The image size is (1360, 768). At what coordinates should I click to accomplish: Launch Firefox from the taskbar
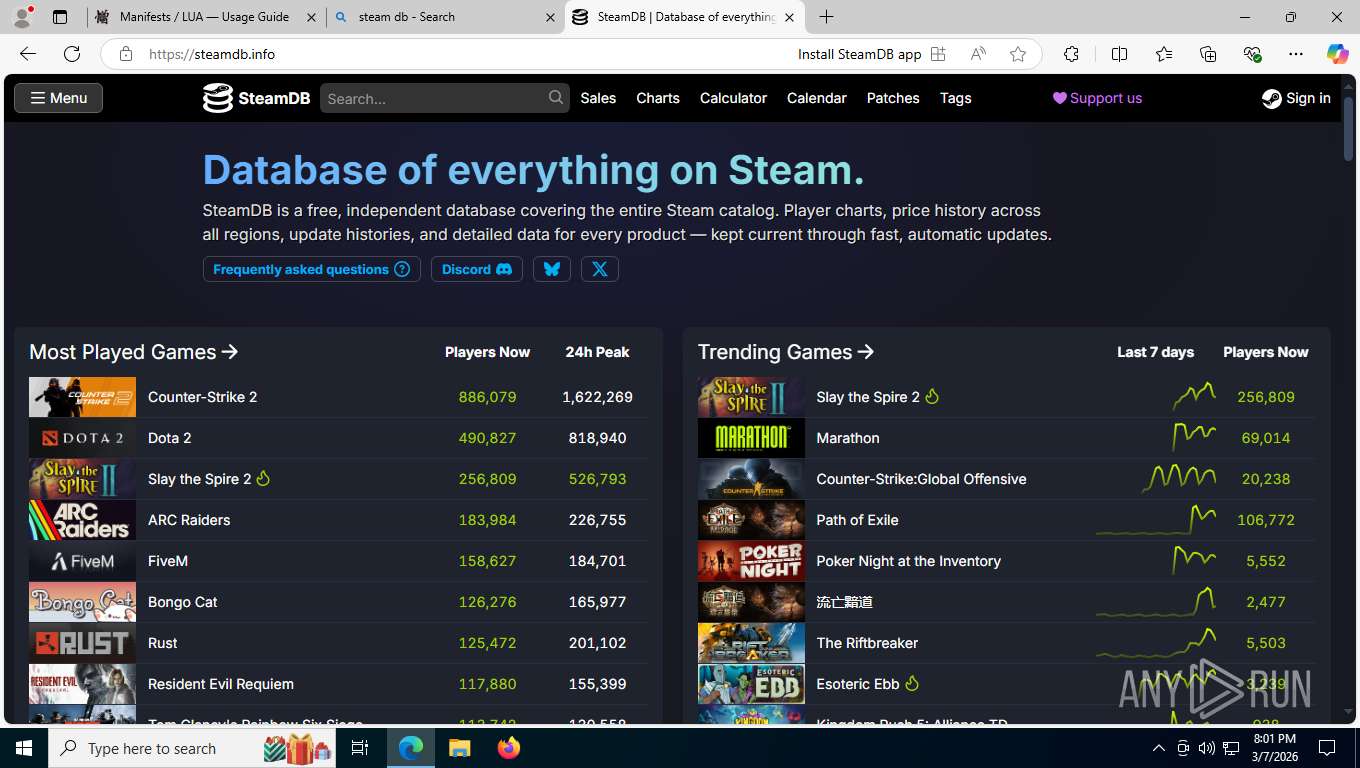click(509, 748)
